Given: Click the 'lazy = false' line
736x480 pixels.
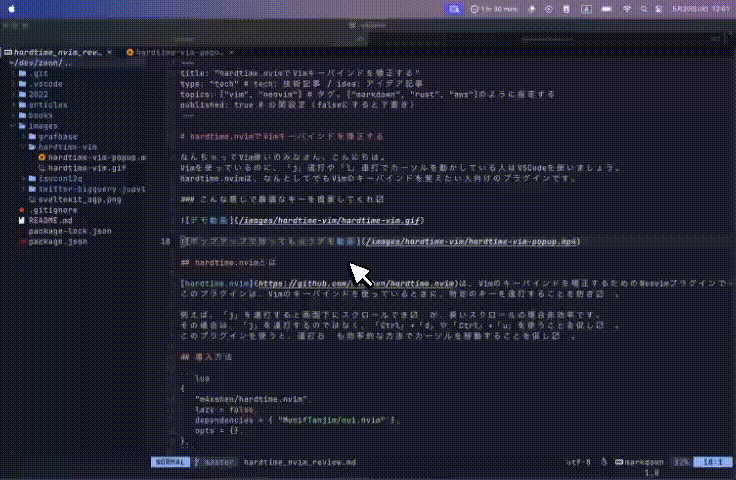Looking at the screenshot, I should (x=224, y=410).
